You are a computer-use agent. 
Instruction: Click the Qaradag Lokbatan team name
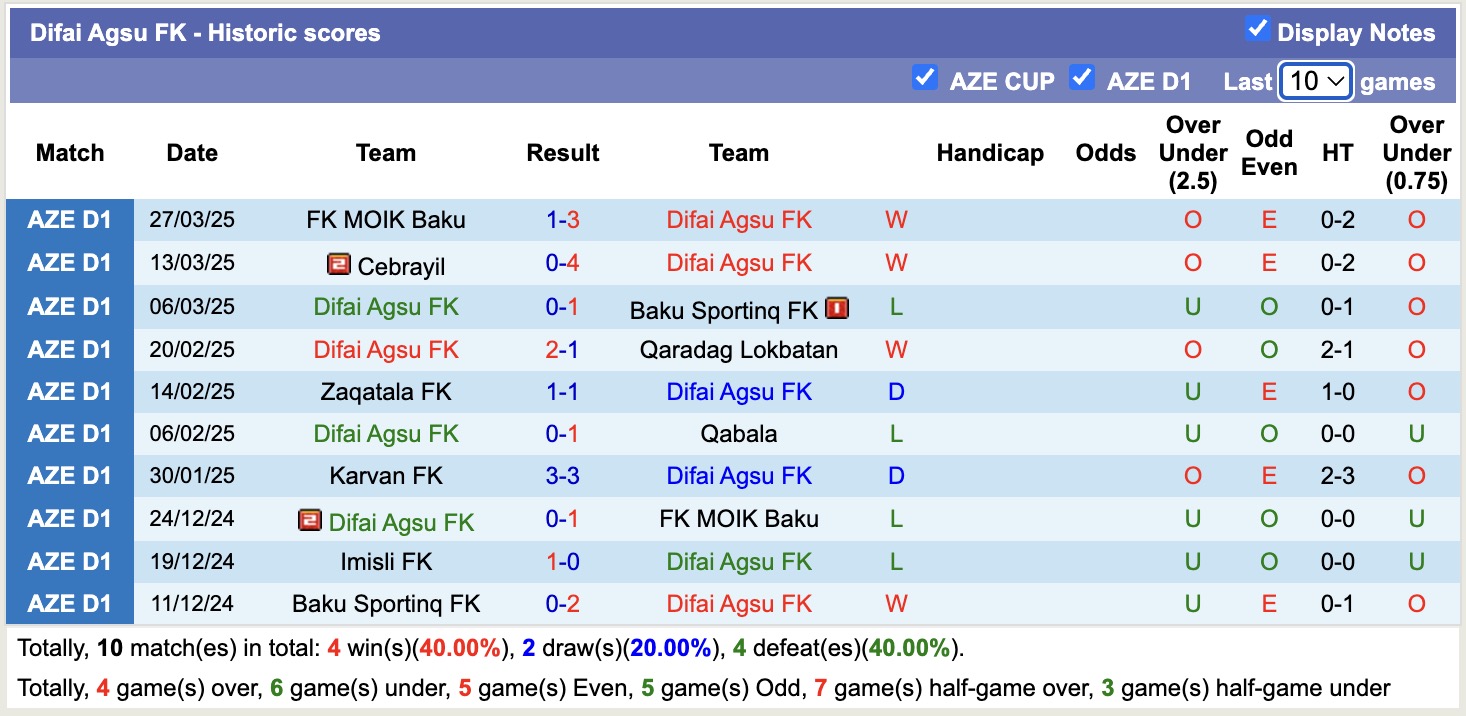[x=738, y=349]
